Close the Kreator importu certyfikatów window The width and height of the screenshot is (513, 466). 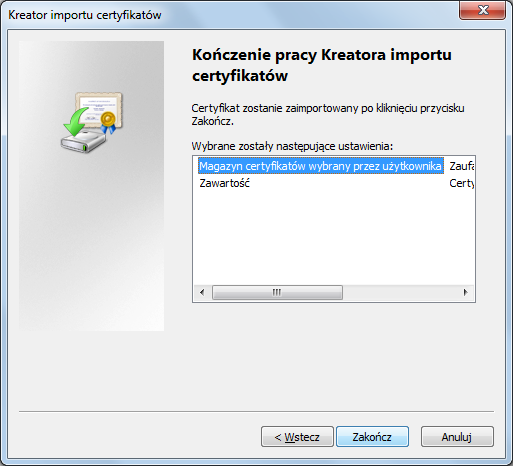pyautogui.click(x=482, y=10)
